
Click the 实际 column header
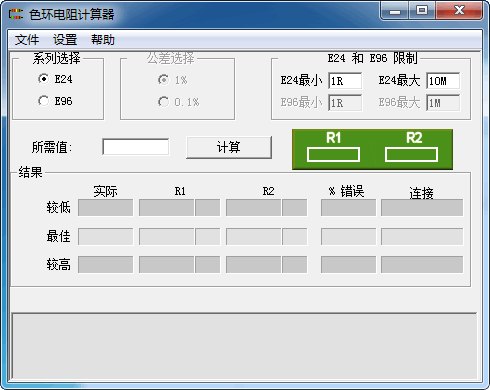(x=105, y=191)
